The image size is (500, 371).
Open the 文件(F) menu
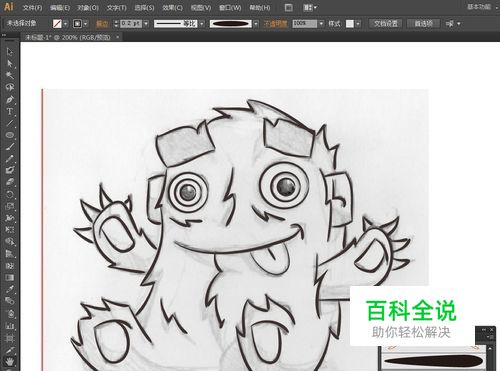point(32,7)
